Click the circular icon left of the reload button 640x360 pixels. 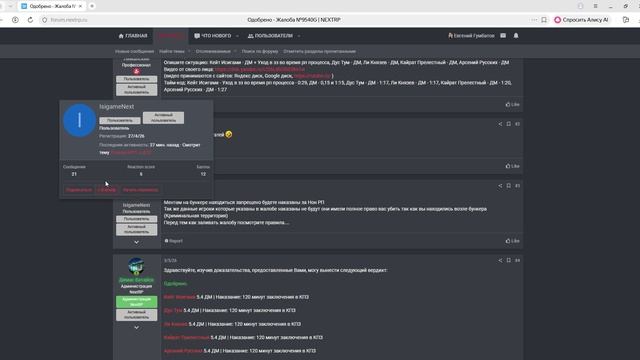click(15, 20)
